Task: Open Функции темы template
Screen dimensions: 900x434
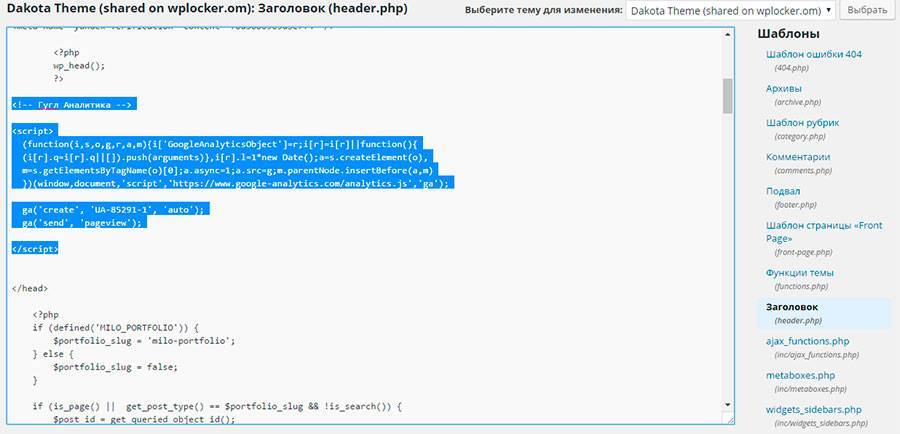Action: point(800,273)
